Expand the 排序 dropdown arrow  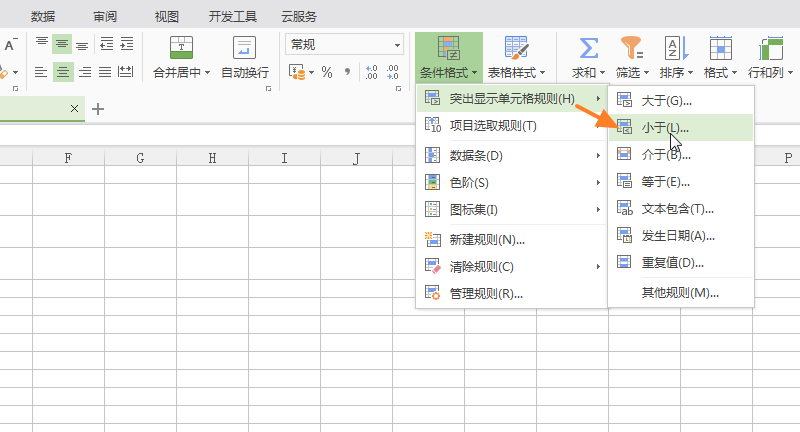pyautogui.click(x=690, y=73)
